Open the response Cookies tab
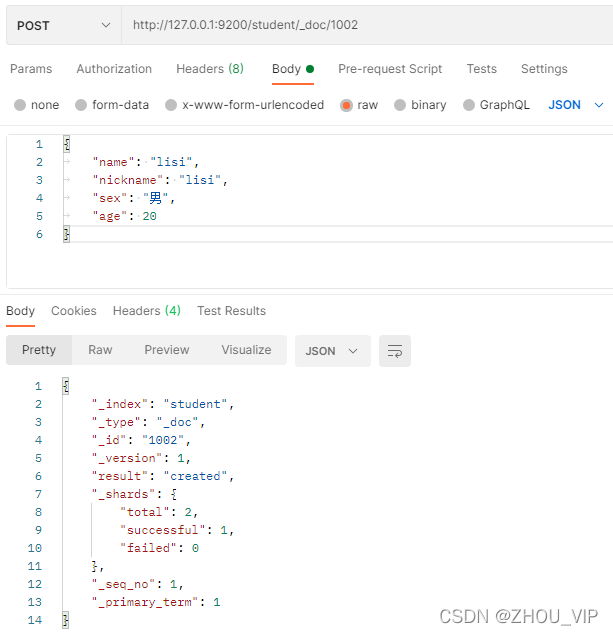 point(74,311)
